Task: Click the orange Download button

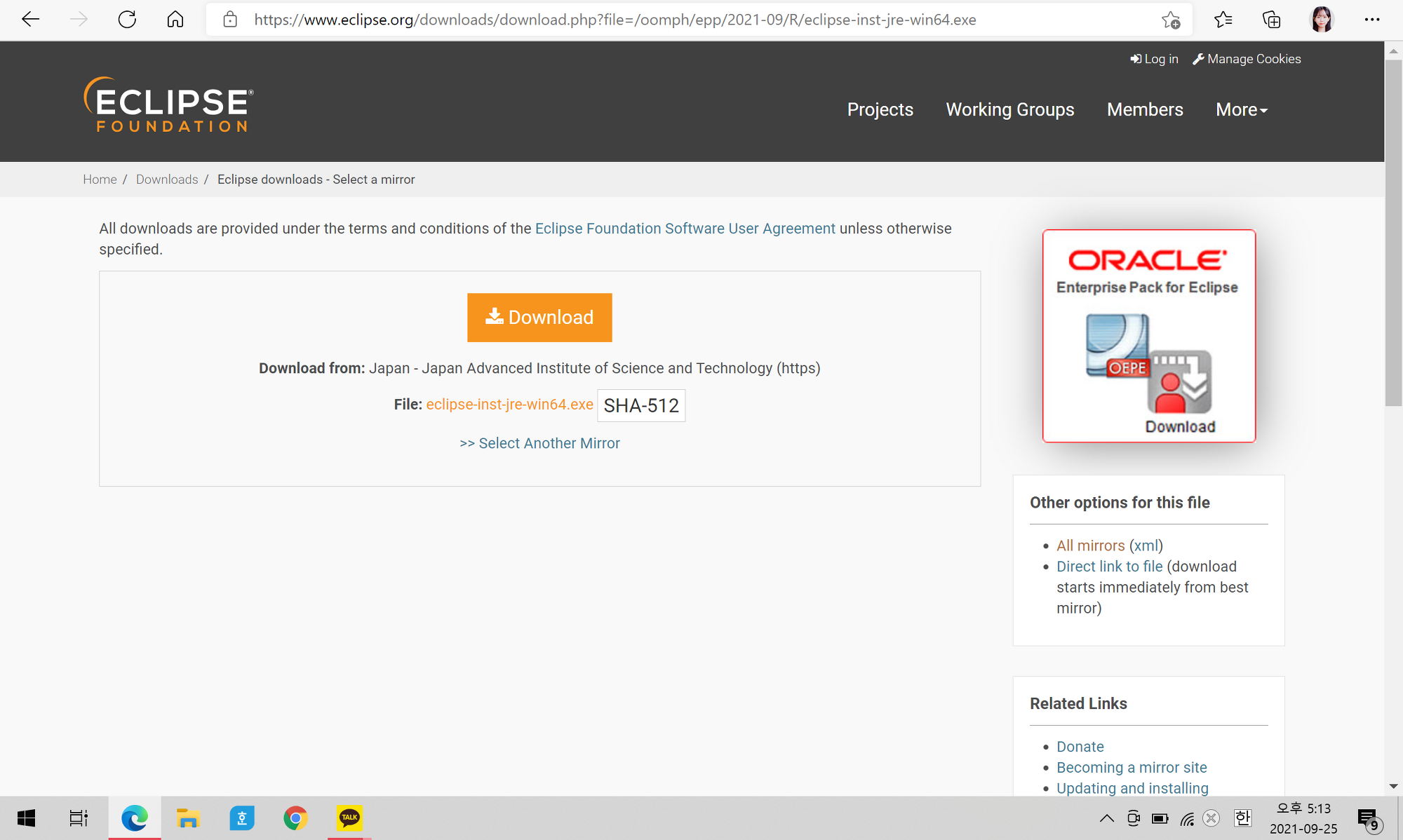Action: pos(539,318)
